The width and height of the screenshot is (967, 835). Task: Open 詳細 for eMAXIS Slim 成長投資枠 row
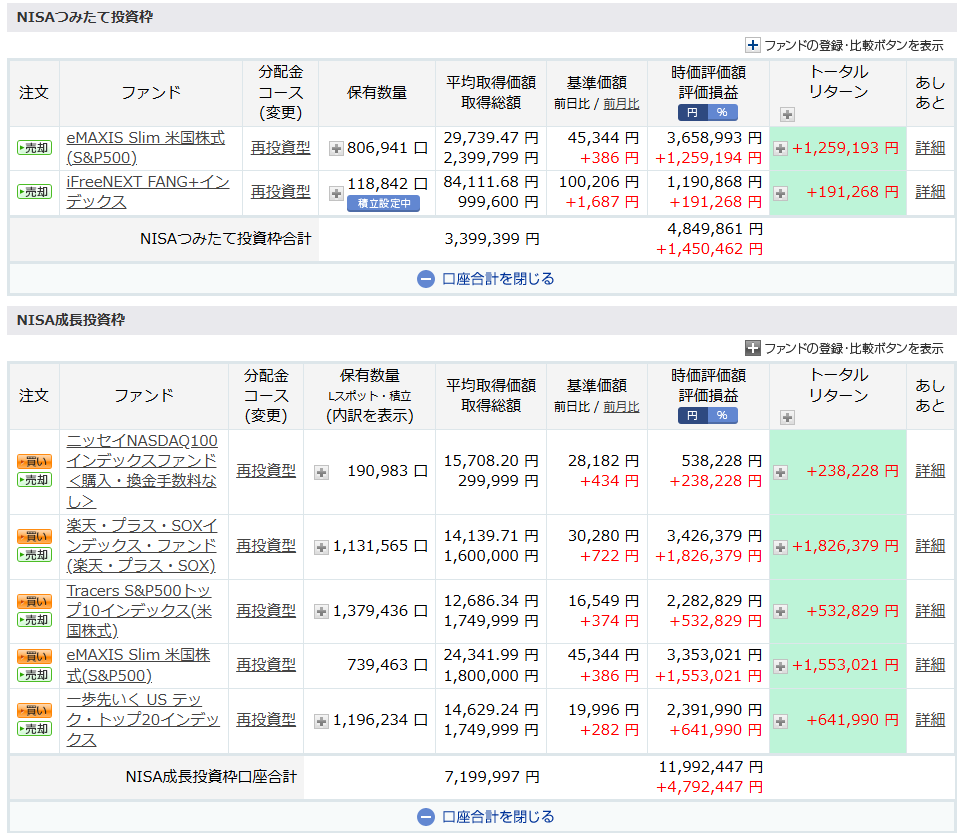tap(930, 665)
